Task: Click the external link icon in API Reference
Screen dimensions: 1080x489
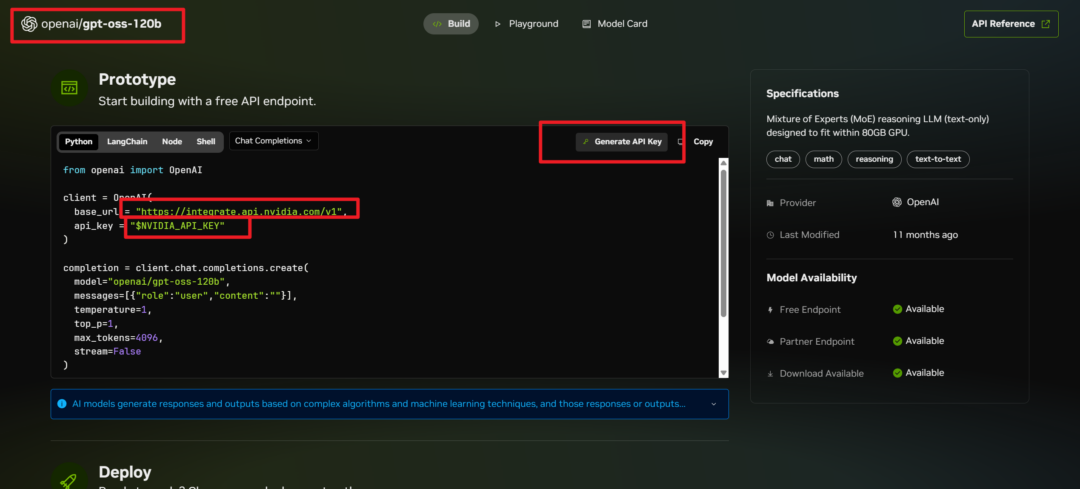Action: [x=1046, y=24]
